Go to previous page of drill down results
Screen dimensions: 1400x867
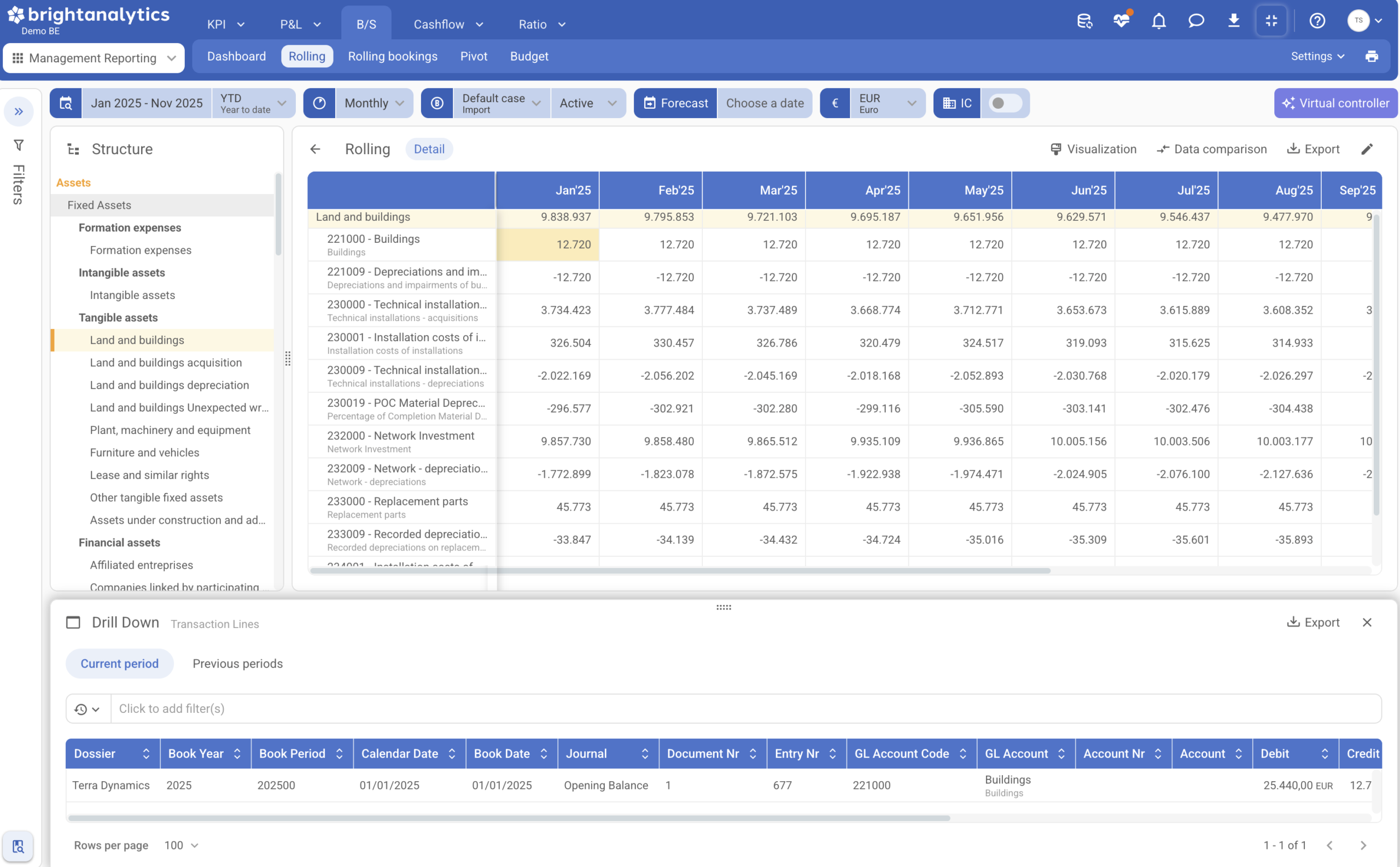pyautogui.click(x=1329, y=846)
